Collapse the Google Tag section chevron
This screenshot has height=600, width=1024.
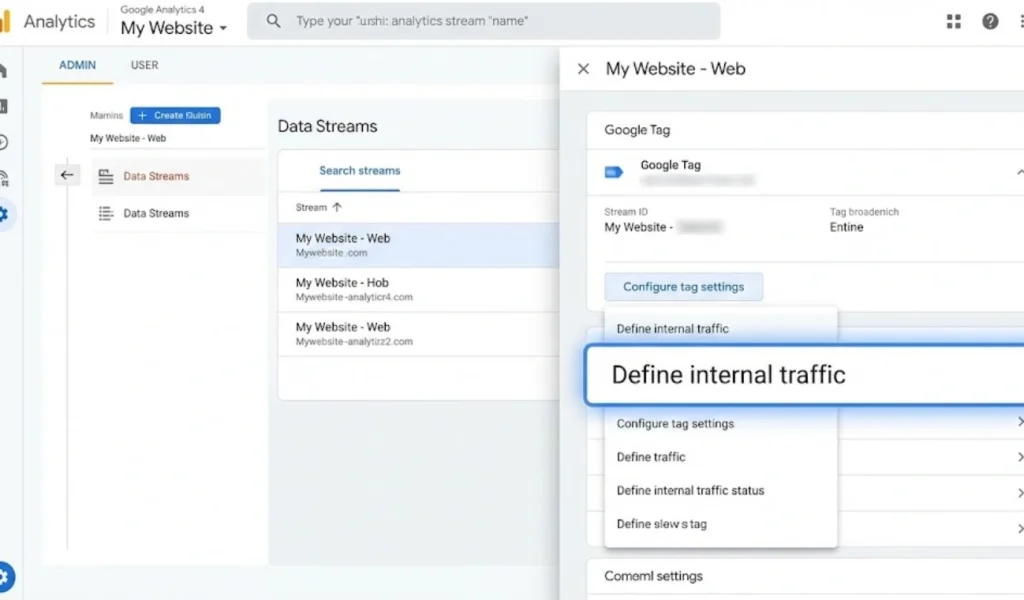click(x=1018, y=172)
